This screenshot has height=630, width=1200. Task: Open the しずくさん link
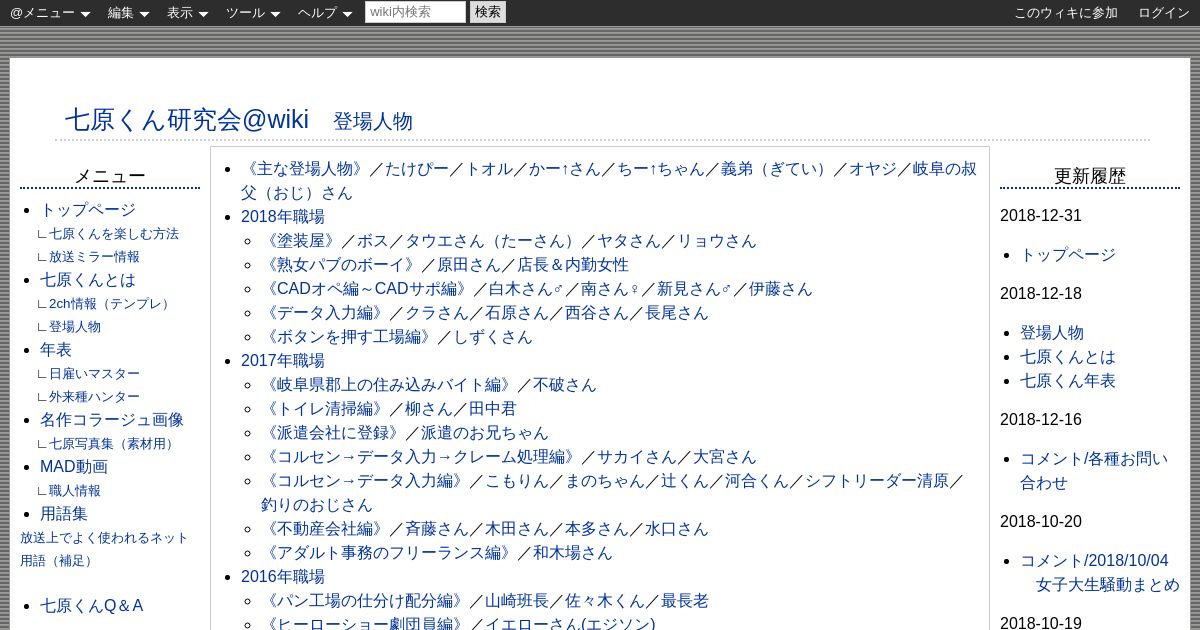[493, 337]
